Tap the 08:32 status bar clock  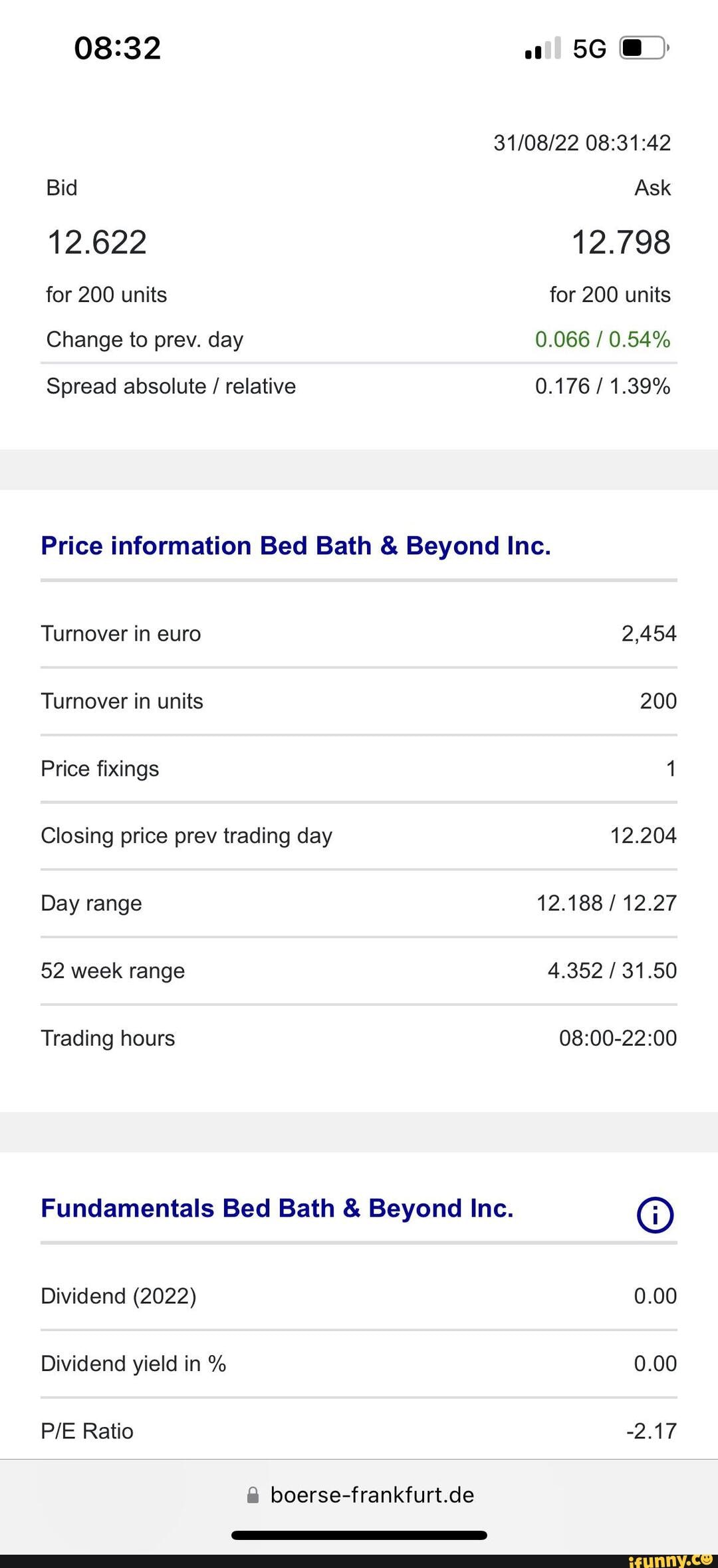pyautogui.click(x=118, y=49)
